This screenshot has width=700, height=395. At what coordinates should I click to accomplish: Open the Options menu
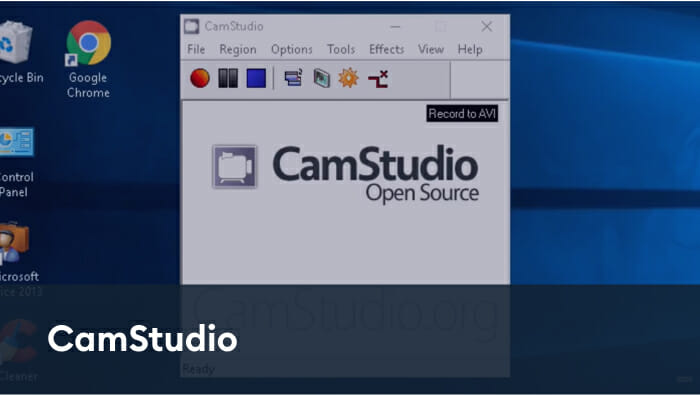coord(292,49)
